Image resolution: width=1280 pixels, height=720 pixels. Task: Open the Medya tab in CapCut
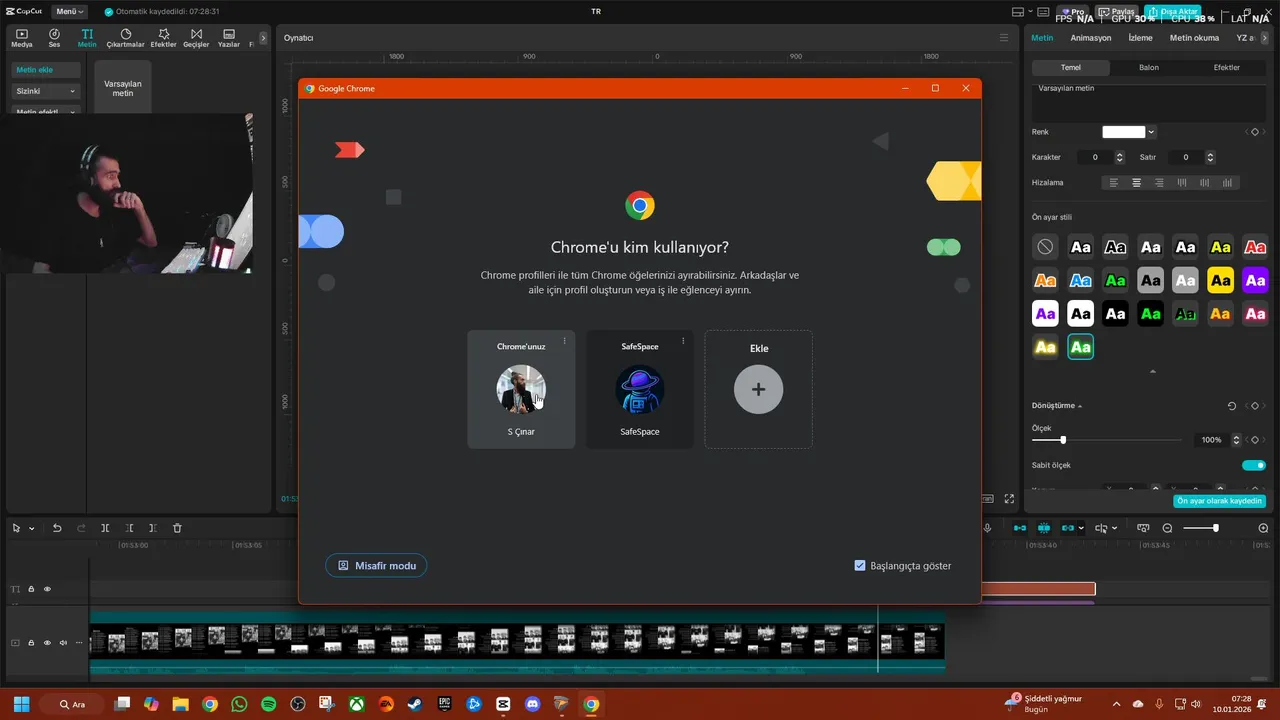(22, 38)
